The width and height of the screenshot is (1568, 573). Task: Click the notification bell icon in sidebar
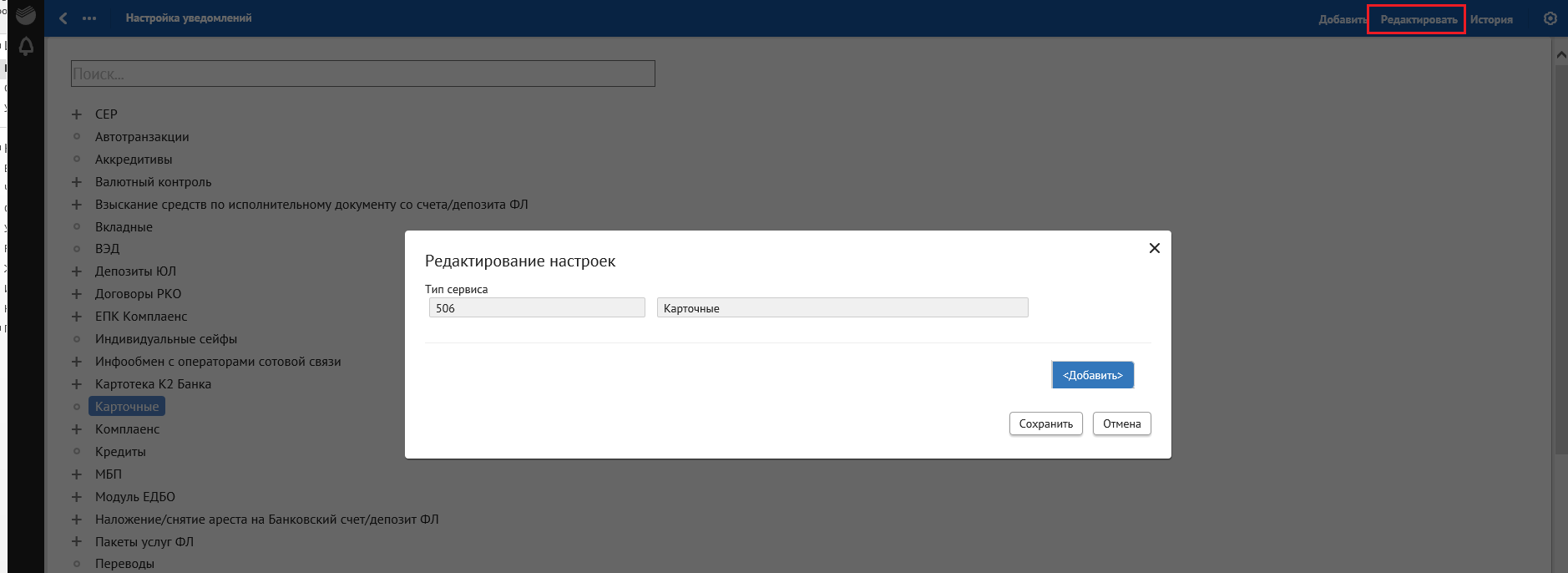(26, 47)
